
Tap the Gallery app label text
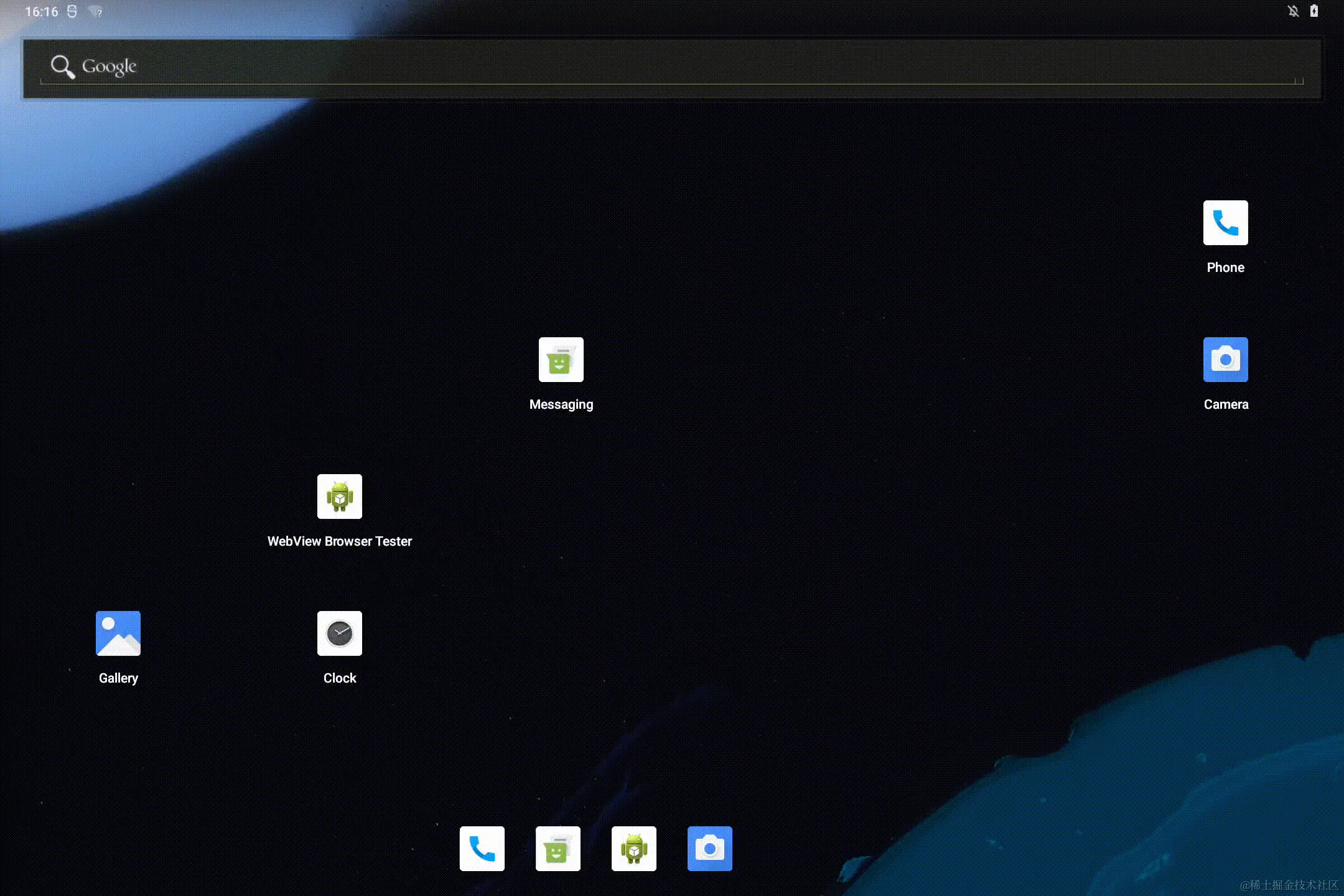118,678
